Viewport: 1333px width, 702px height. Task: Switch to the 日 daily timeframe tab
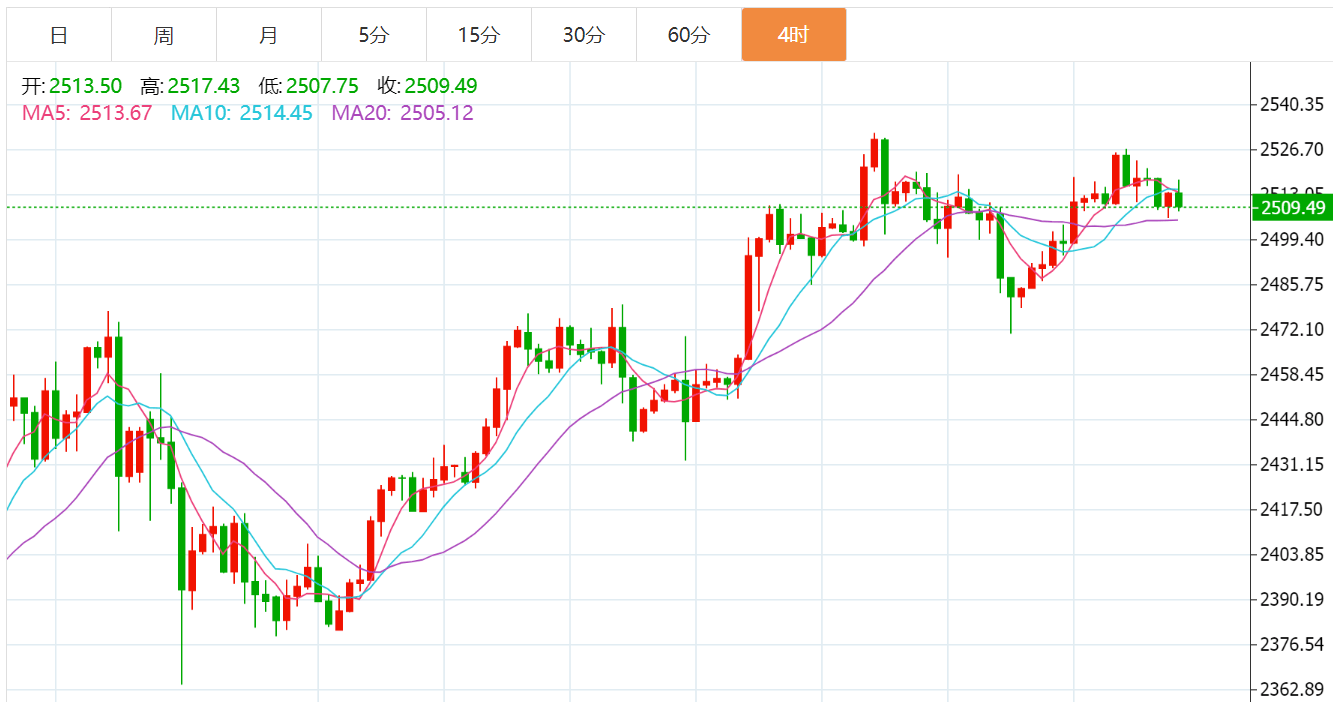[x=59, y=35]
